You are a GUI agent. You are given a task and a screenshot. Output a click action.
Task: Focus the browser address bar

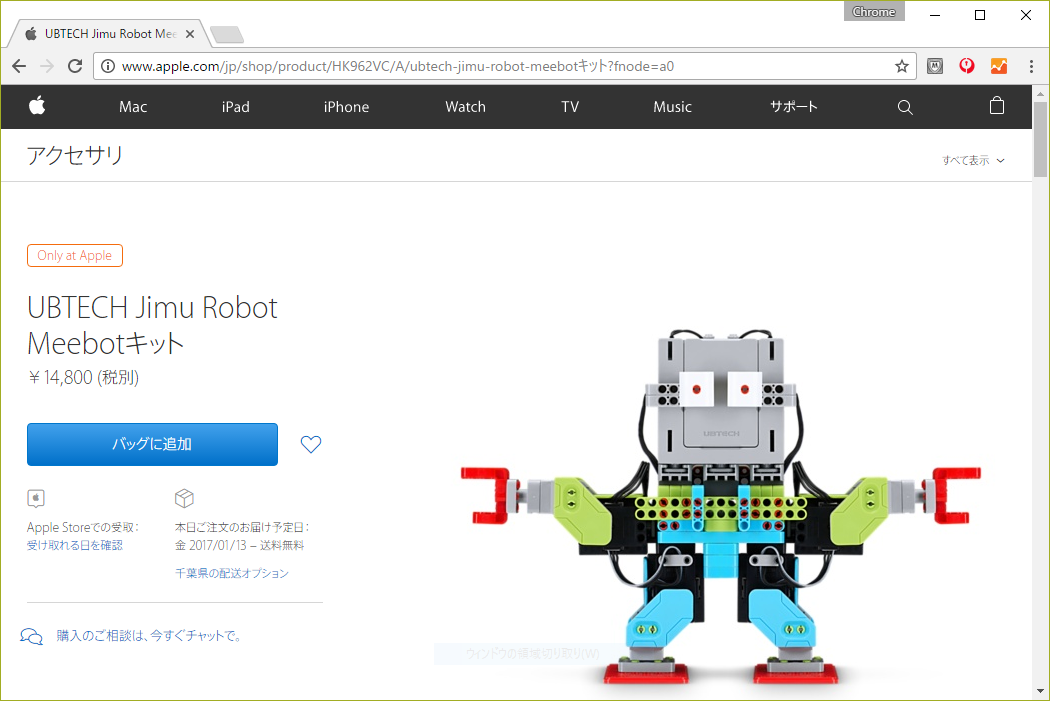coord(502,66)
